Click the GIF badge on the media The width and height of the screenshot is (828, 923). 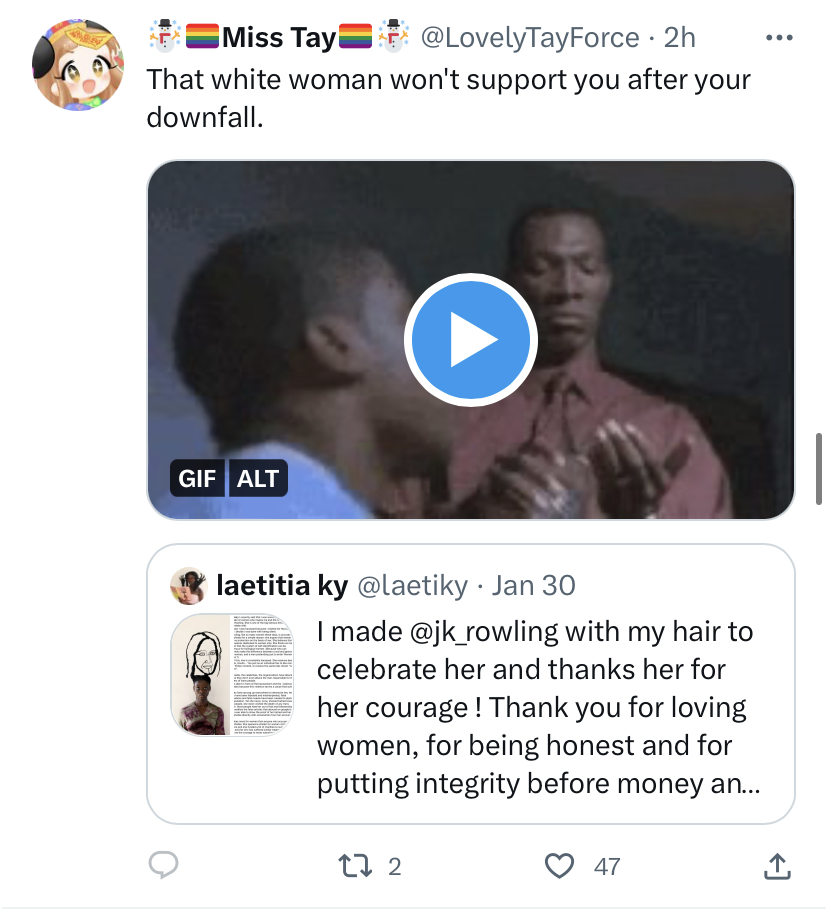[197, 478]
